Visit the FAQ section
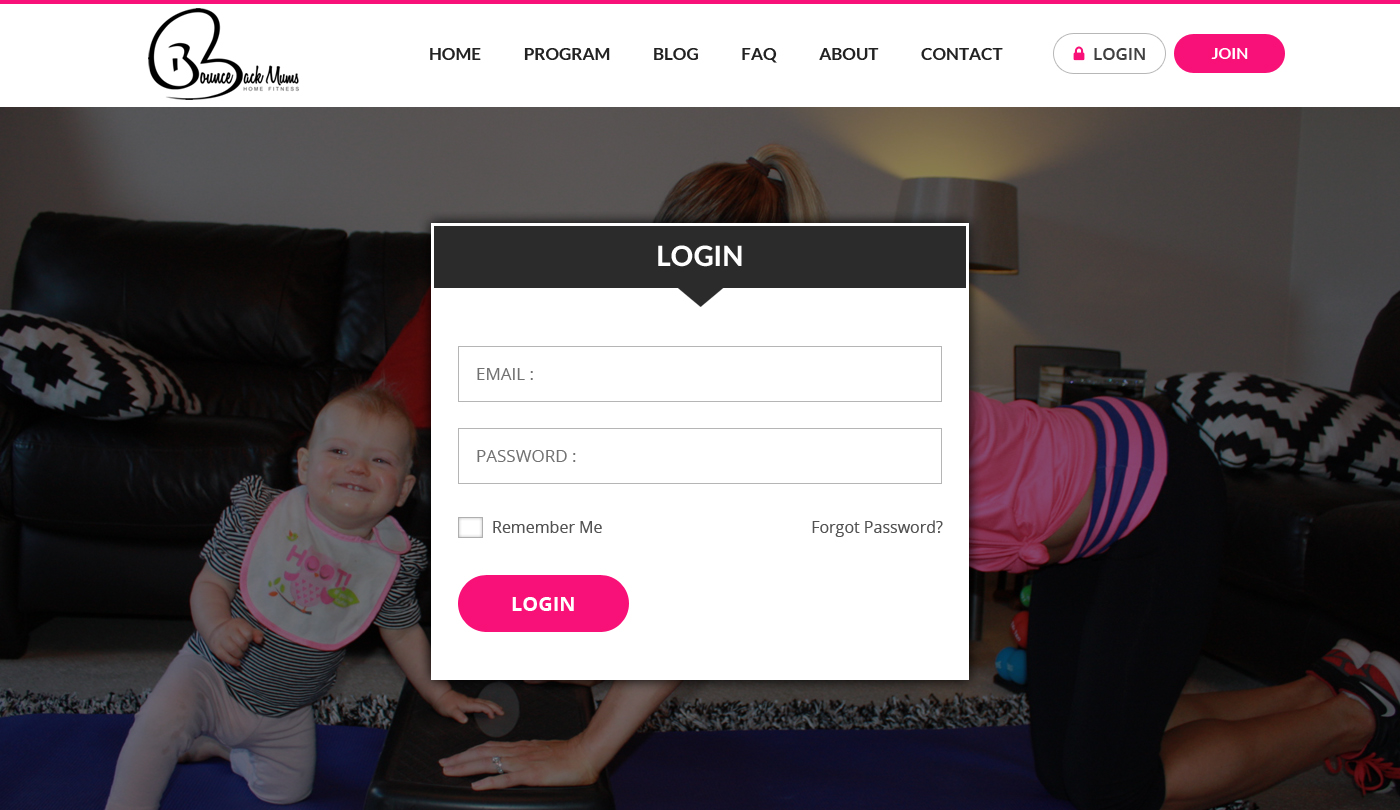 pyautogui.click(x=759, y=54)
